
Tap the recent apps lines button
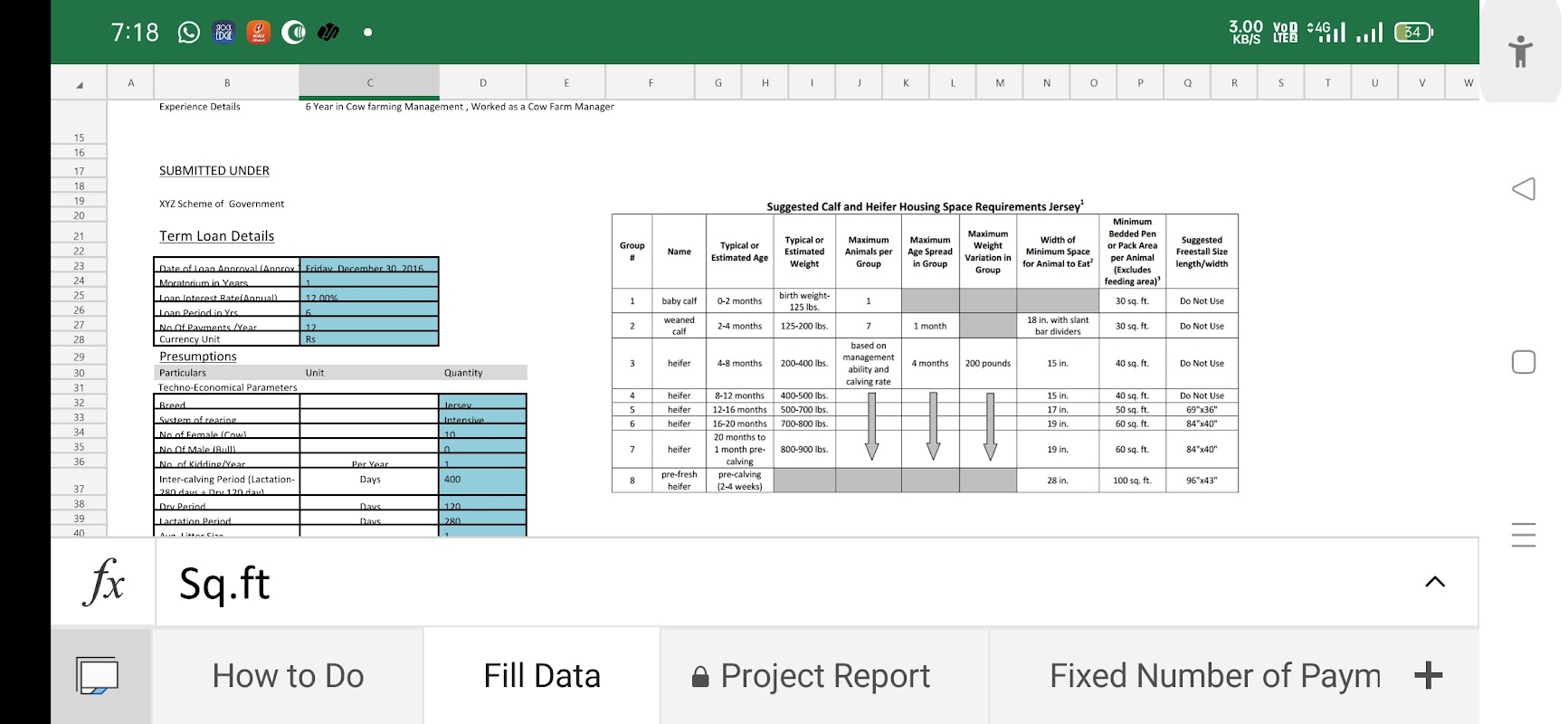[x=1524, y=535]
